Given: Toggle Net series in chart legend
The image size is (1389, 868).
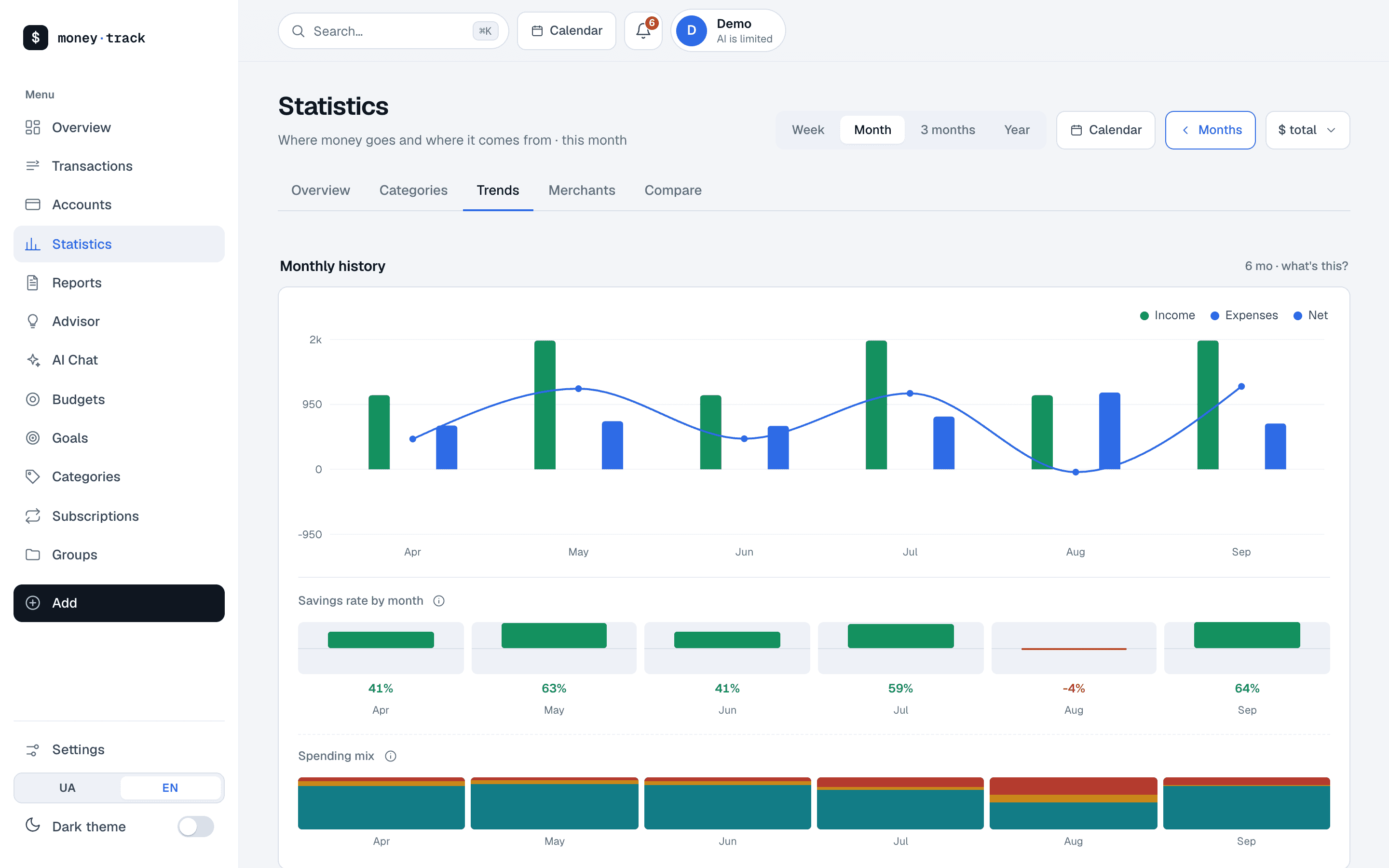Looking at the screenshot, I should click(1310, 315).
